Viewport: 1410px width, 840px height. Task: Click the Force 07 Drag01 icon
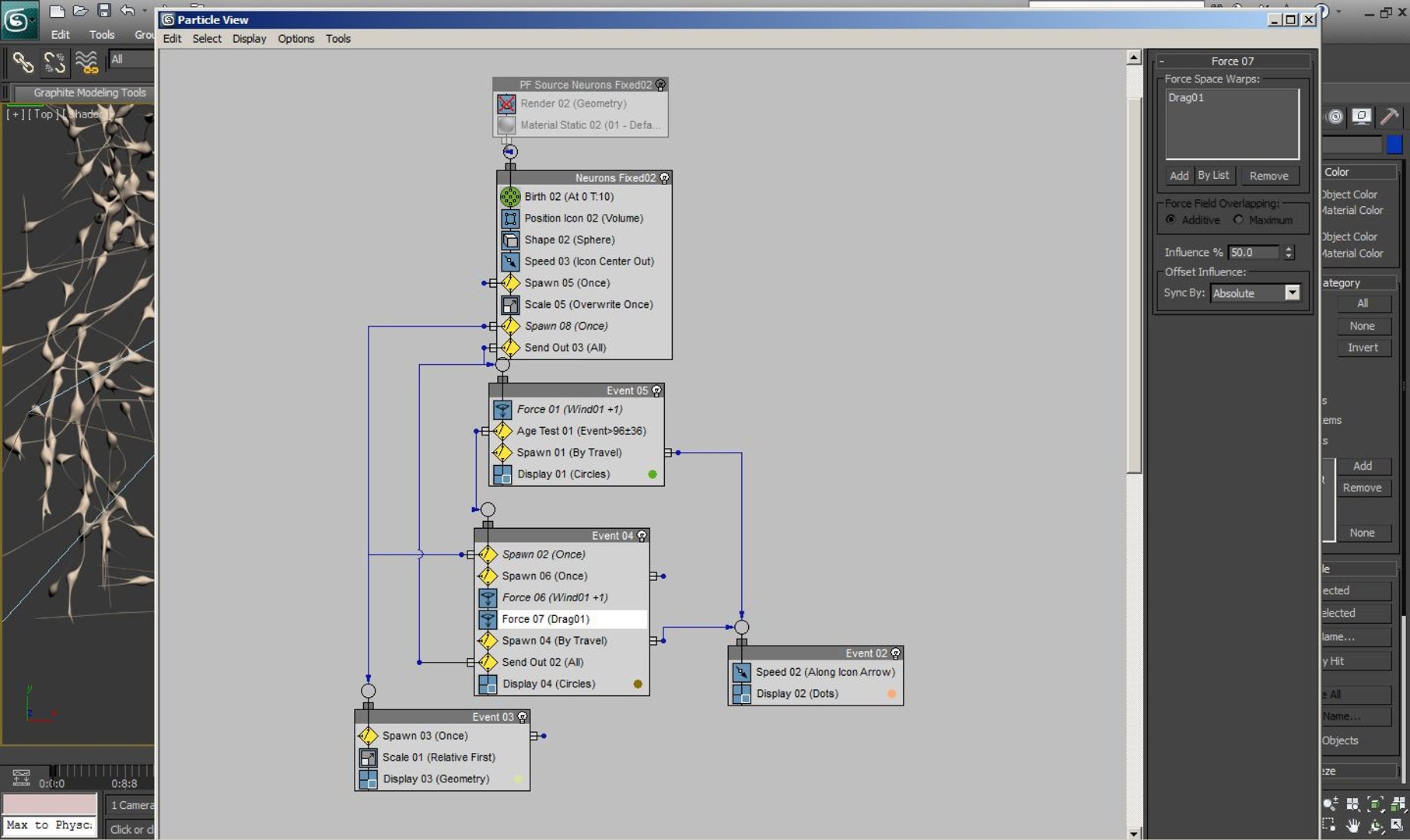[x=488, y=619]
